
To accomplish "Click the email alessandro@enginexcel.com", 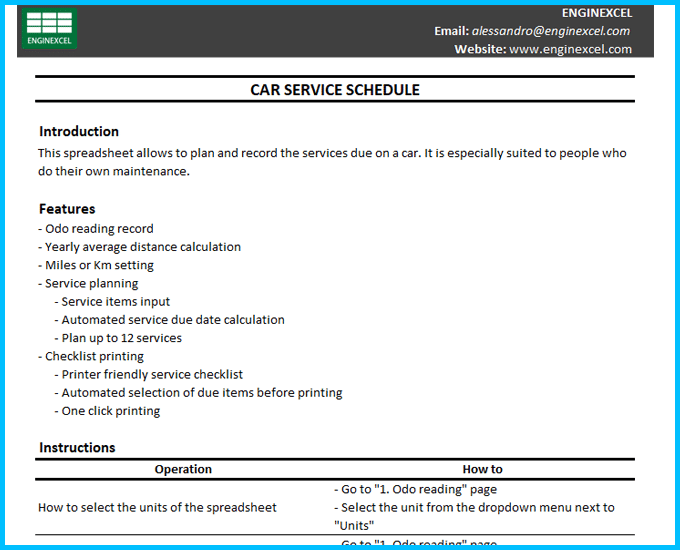I will click(550, 31).
